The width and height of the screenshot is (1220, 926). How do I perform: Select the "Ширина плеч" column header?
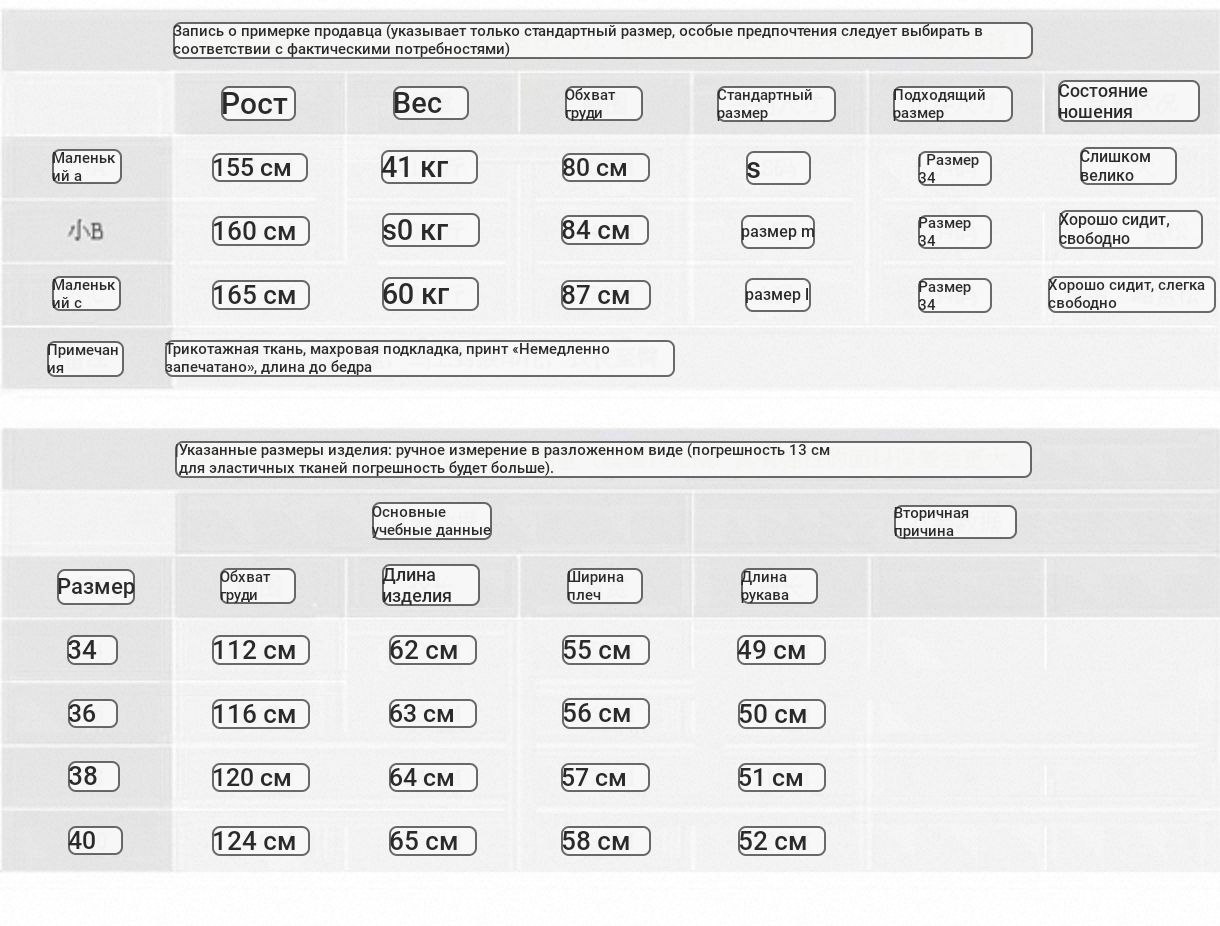coord(604,586)
